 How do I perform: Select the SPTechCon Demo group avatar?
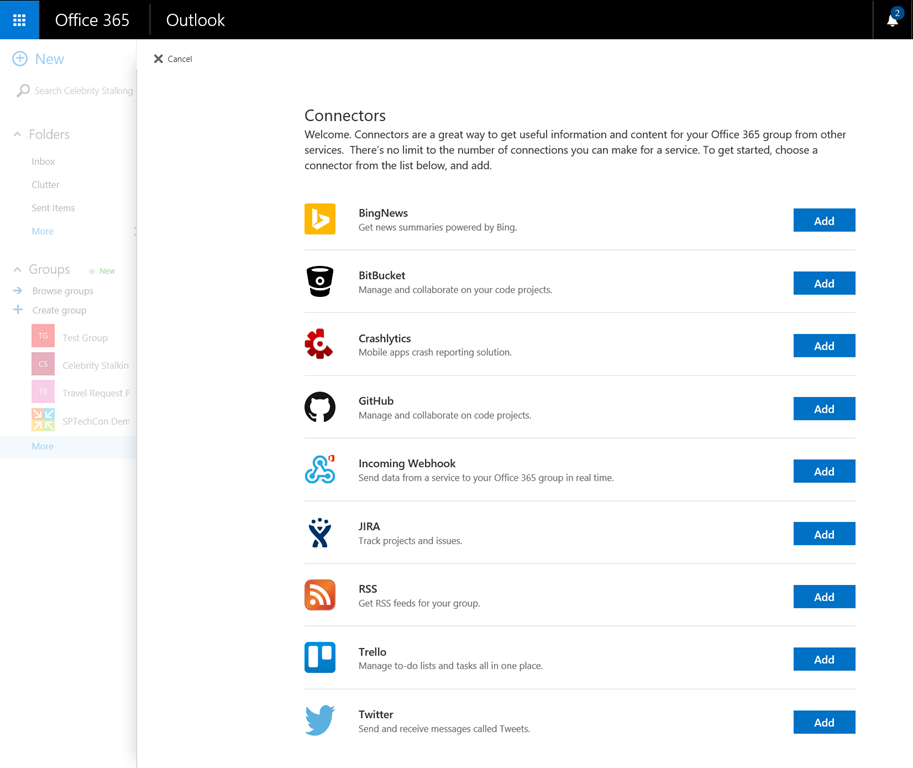pos(43,420)
